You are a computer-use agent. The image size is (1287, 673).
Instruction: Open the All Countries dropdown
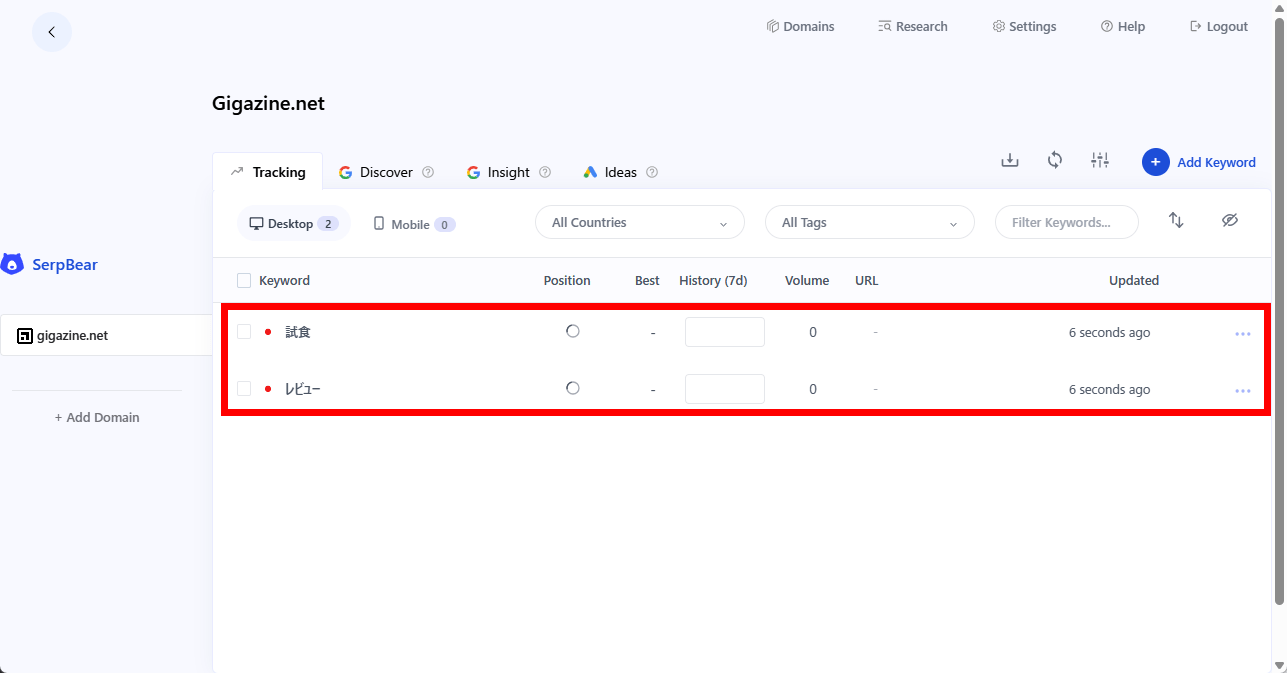(x=640, y=223)
